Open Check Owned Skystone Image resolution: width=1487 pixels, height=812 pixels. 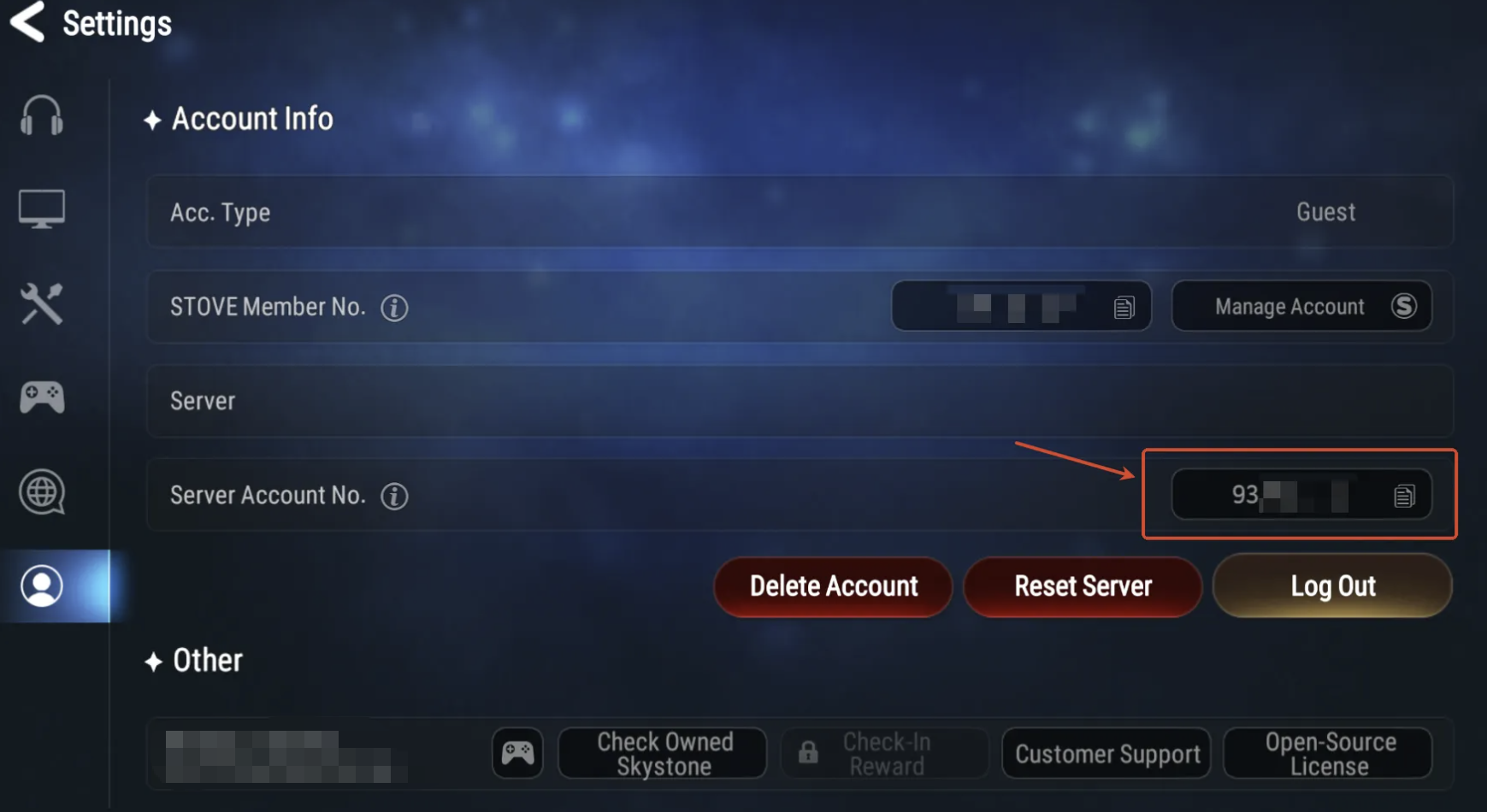coord(663,753)
